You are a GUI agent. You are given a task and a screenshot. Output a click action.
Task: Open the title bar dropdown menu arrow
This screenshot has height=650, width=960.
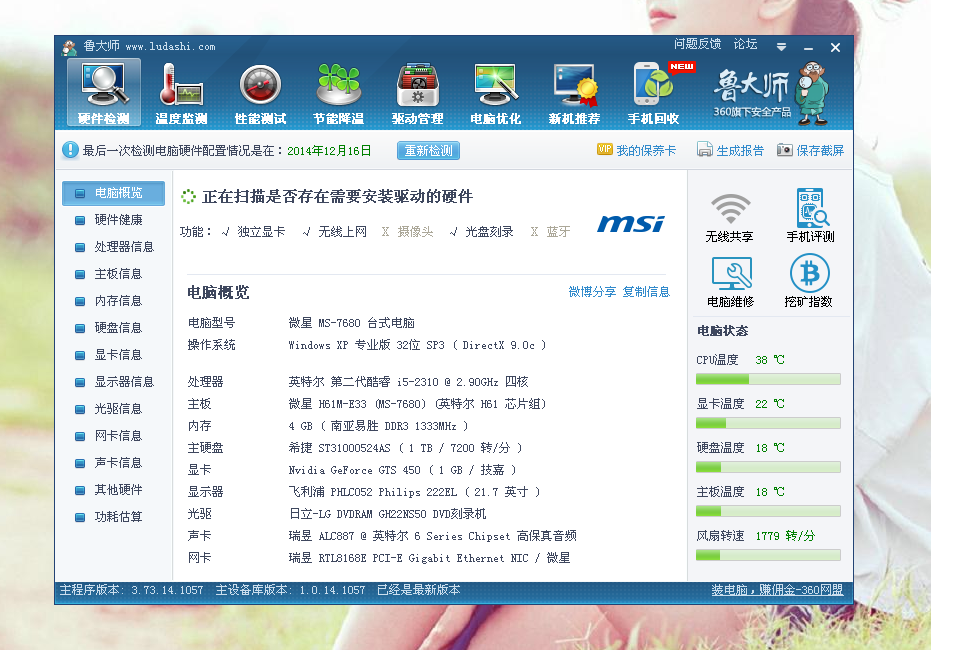tap(782, 47)
